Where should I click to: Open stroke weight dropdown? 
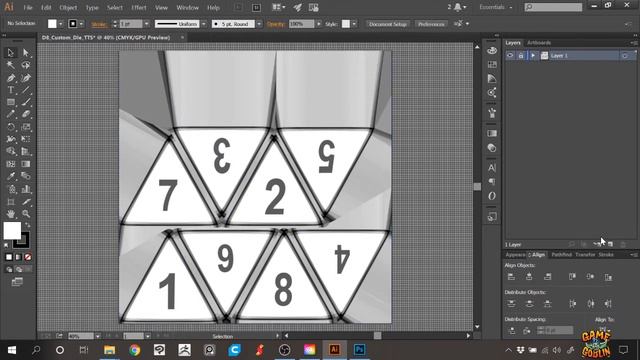(147, 24)
